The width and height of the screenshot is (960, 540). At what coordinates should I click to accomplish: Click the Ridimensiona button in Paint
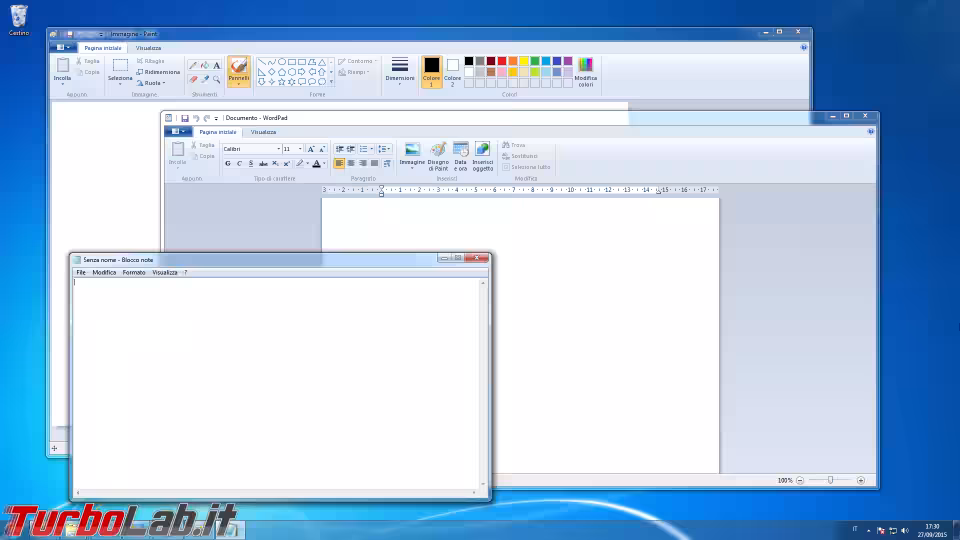coord(158,72)
